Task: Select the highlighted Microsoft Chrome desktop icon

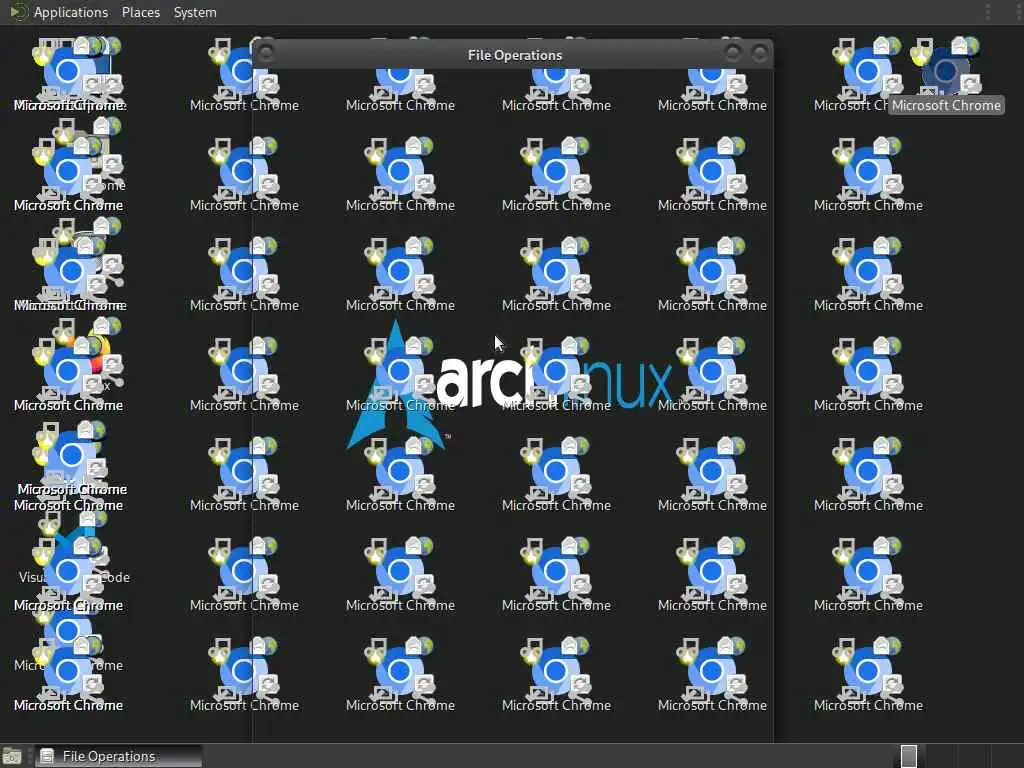Action: (946, 76)
